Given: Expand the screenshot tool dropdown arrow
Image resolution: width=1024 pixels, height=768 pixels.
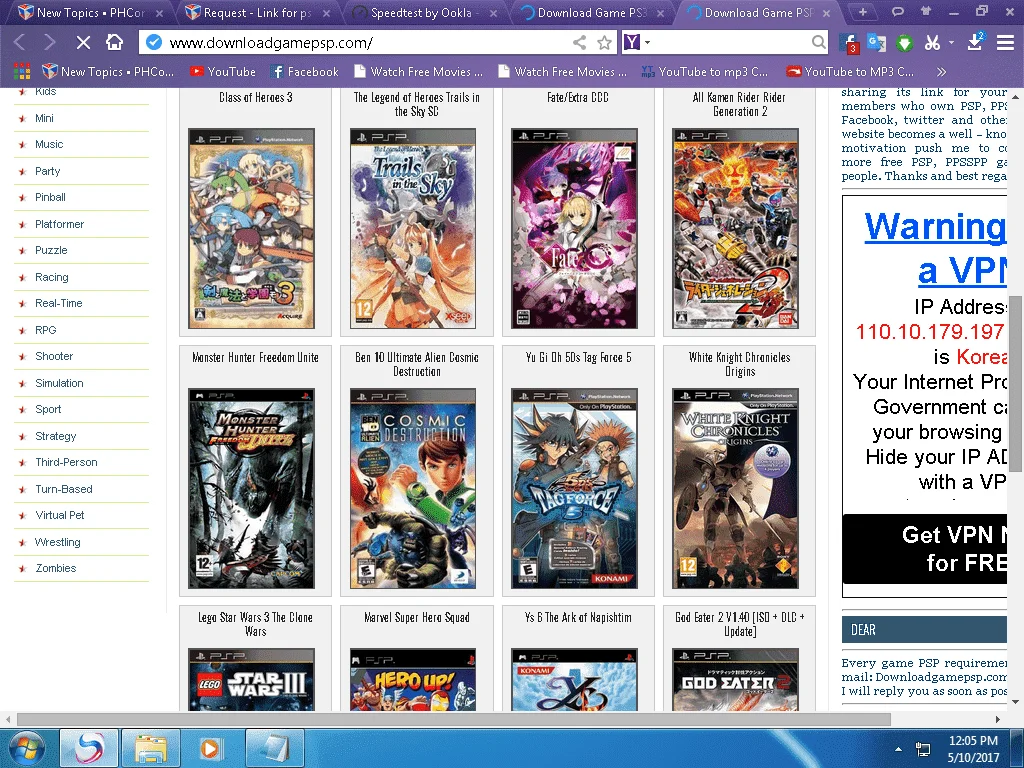Looking at the screenshot, I should click(951, 42).
